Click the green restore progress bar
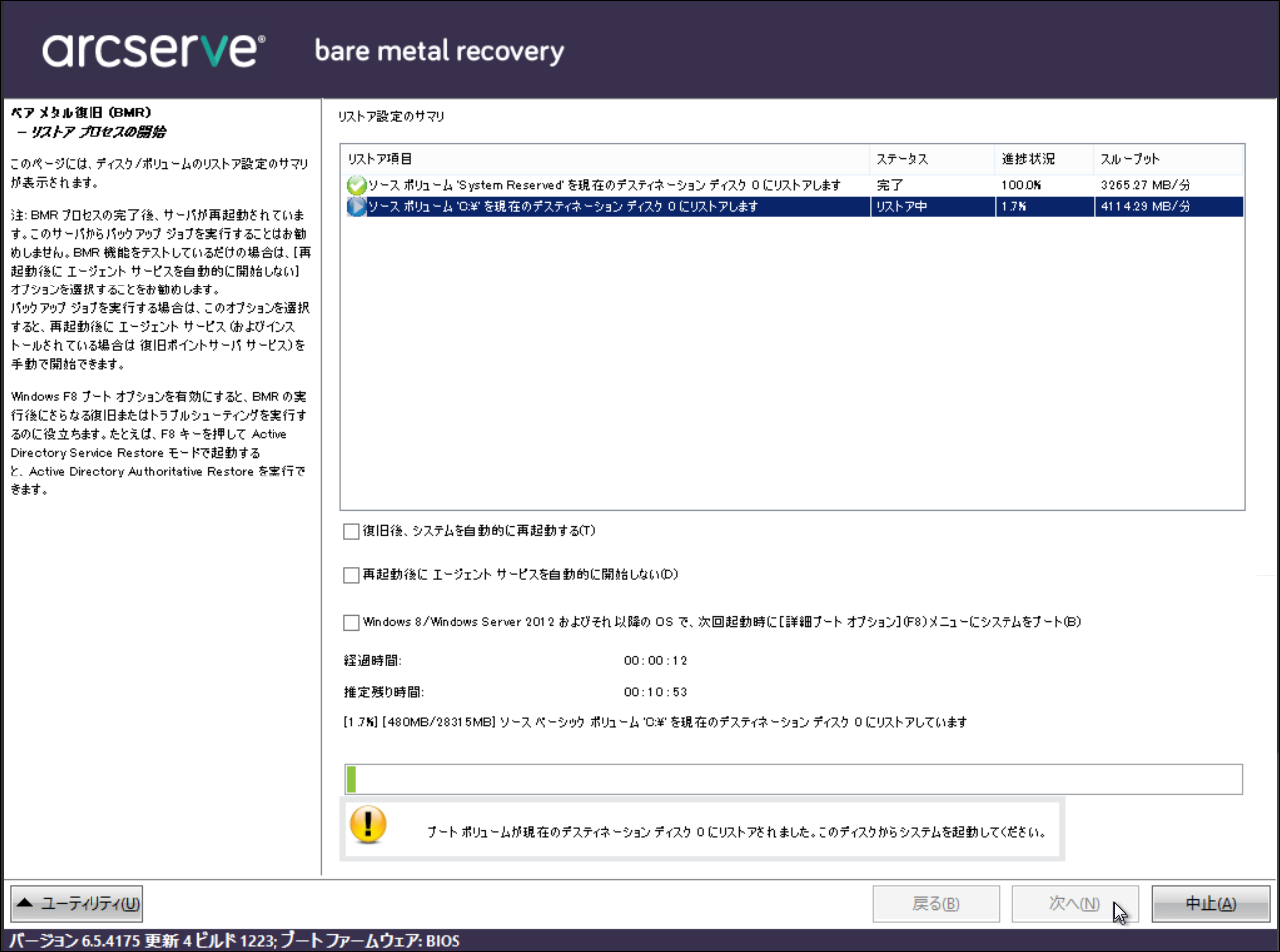Viewport: 1280px width, 952px height. point(794,779)
